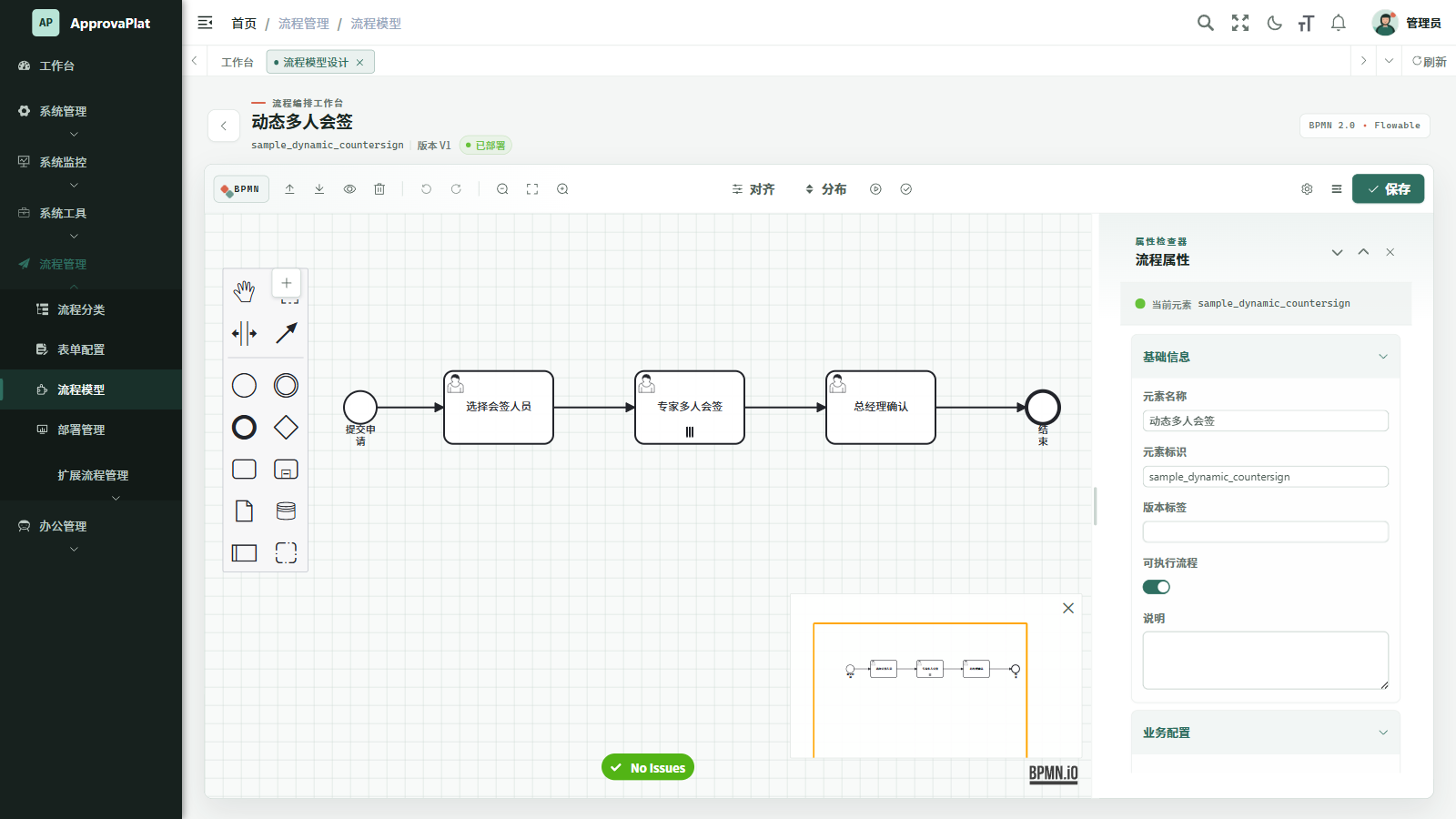The height and width of the screenshot is (819, 1456).
Task: Pick the task rectangle from the palette
Action: (x=244, y=470)
